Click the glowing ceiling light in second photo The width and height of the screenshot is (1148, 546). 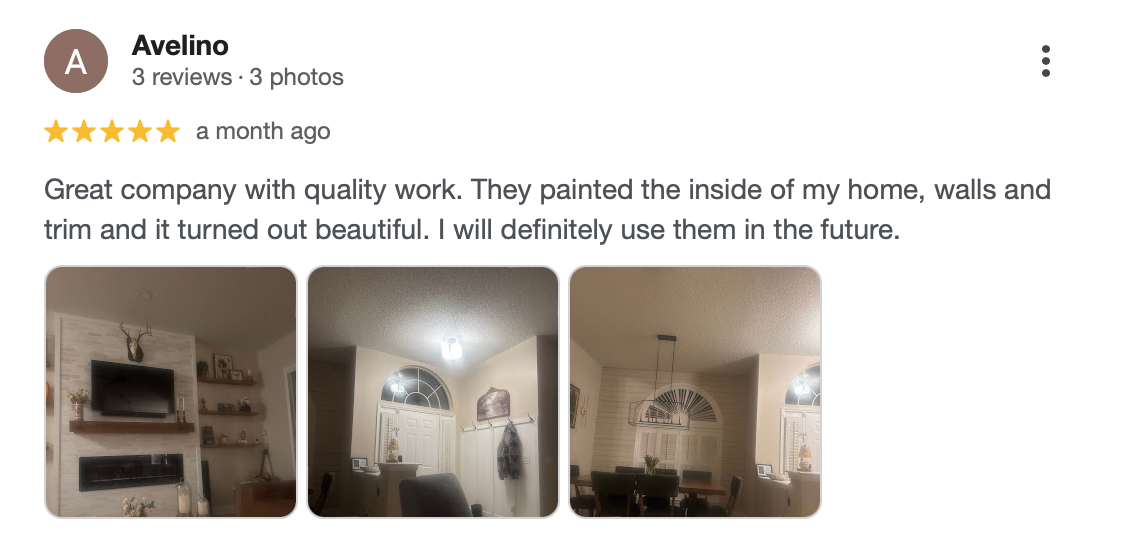[452, 348]
